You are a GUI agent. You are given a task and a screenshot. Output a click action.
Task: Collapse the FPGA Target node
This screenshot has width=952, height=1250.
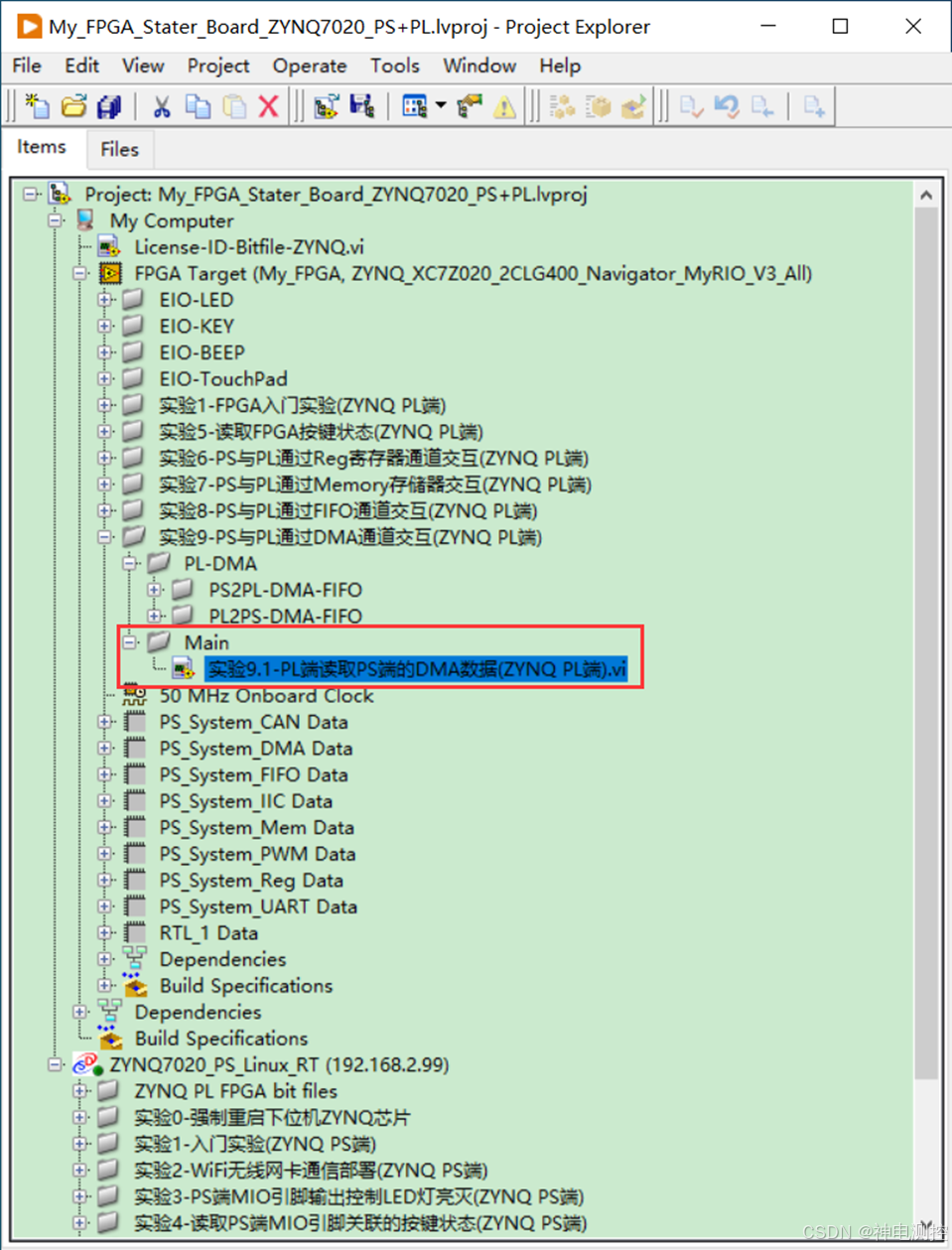click(80, 273)
